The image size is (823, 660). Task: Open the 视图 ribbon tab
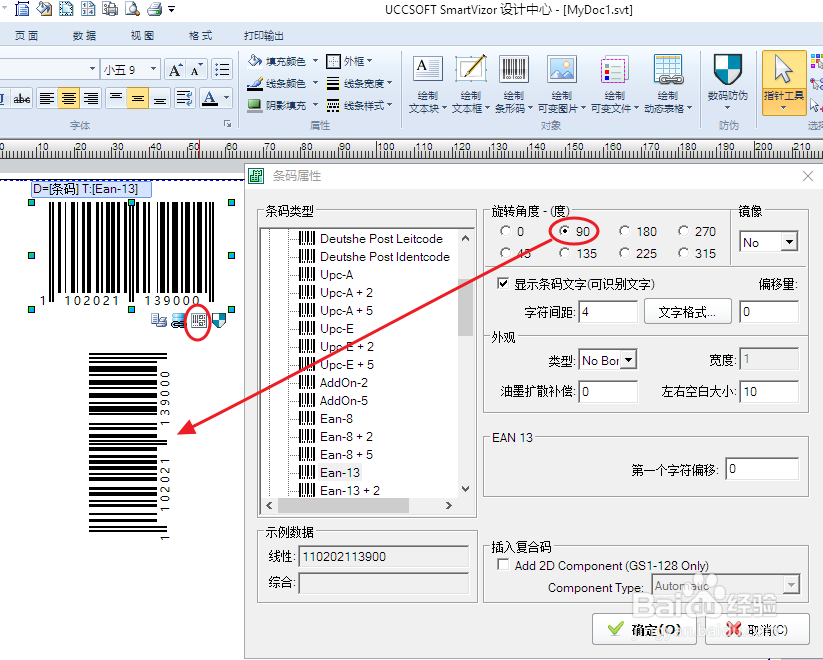(x=142, y=35)
